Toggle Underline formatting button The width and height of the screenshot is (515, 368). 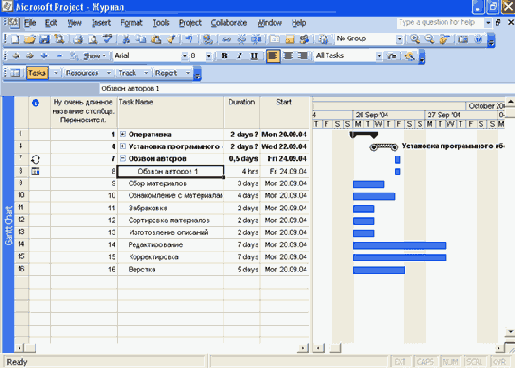point(254,56)
